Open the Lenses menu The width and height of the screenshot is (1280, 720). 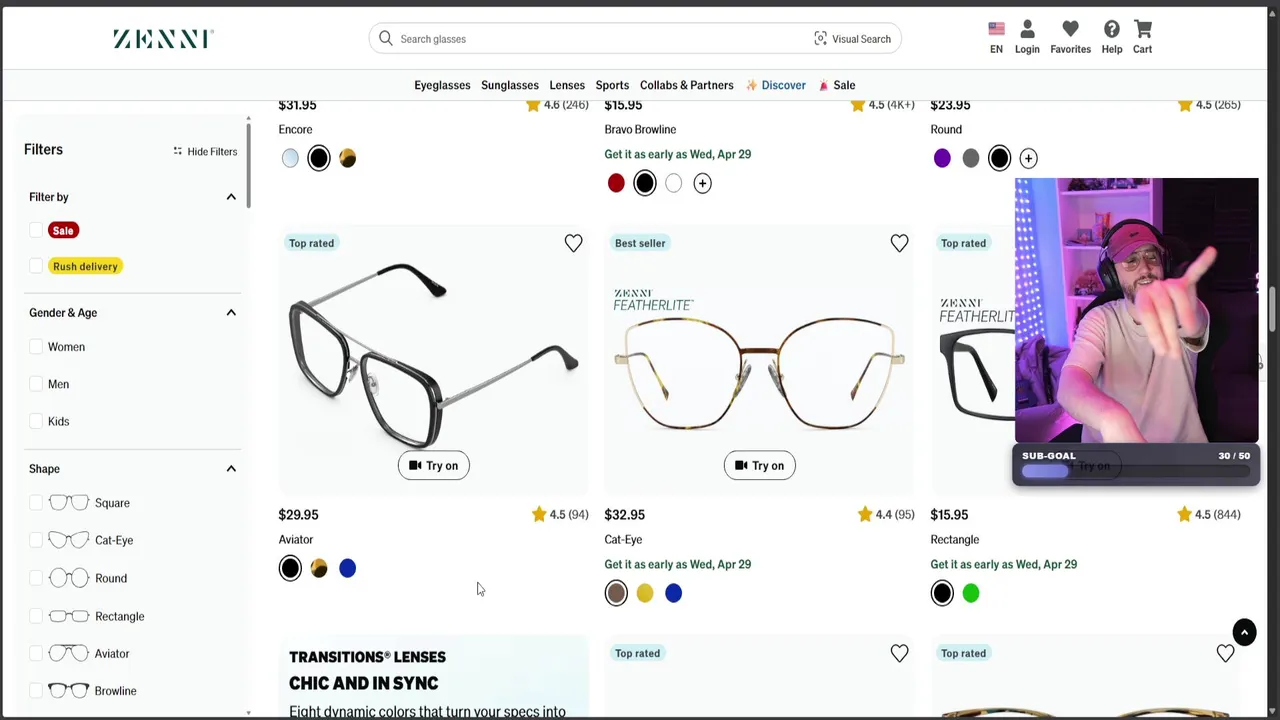click(567, 85)
